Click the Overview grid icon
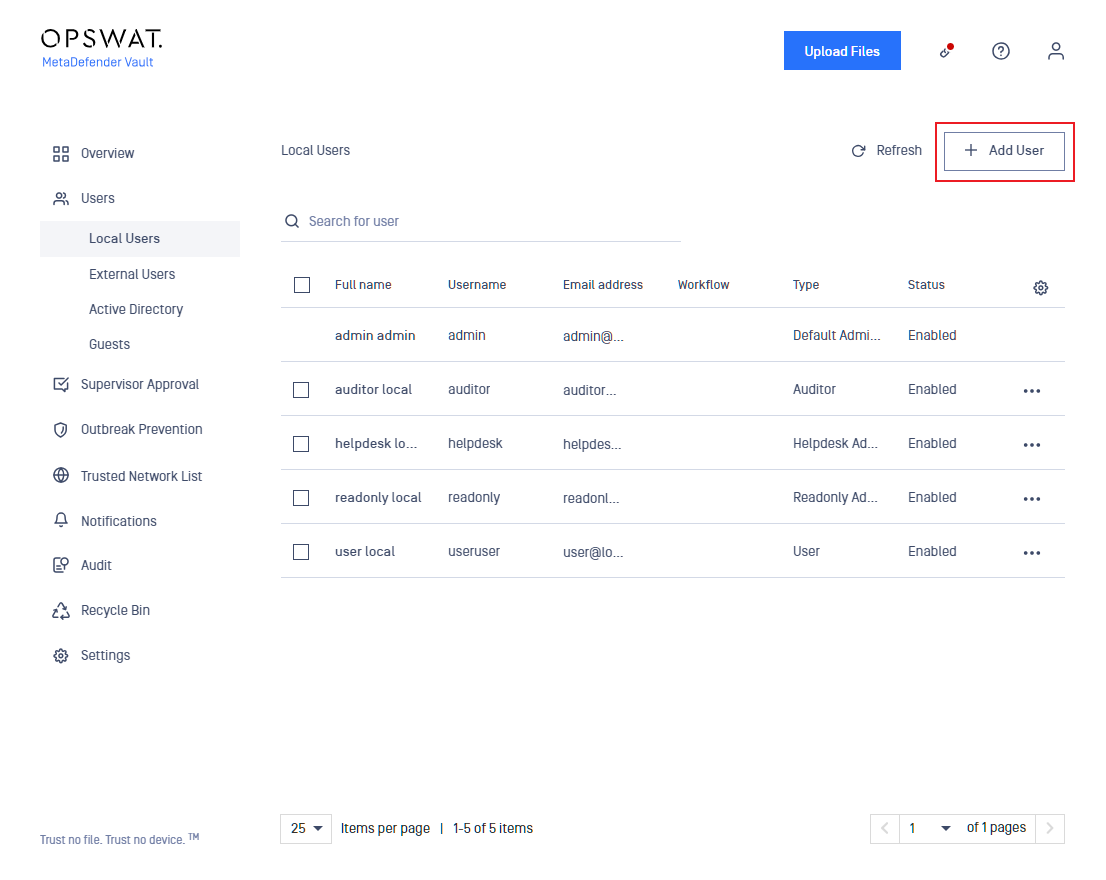 61,154
